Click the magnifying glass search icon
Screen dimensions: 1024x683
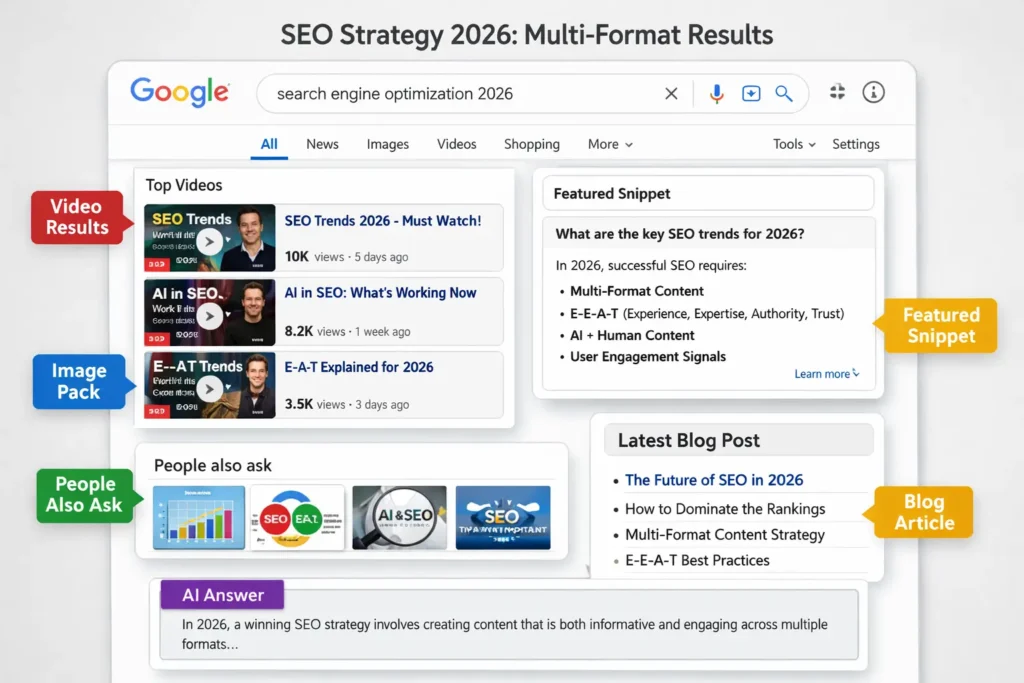784,93
